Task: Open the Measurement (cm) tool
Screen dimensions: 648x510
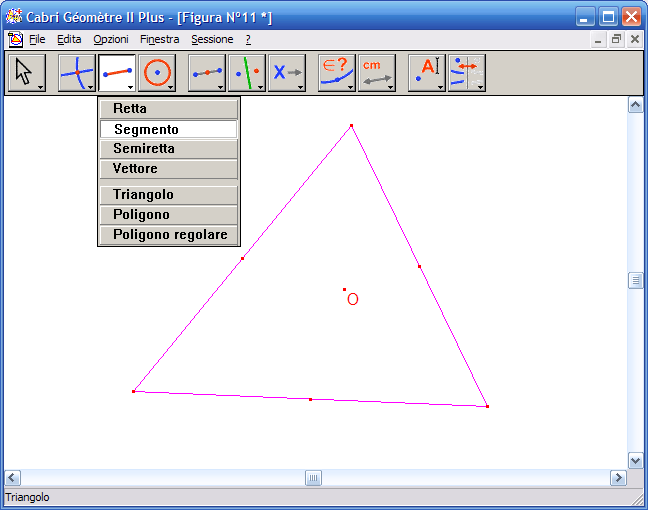Action: tap(377, 73)
